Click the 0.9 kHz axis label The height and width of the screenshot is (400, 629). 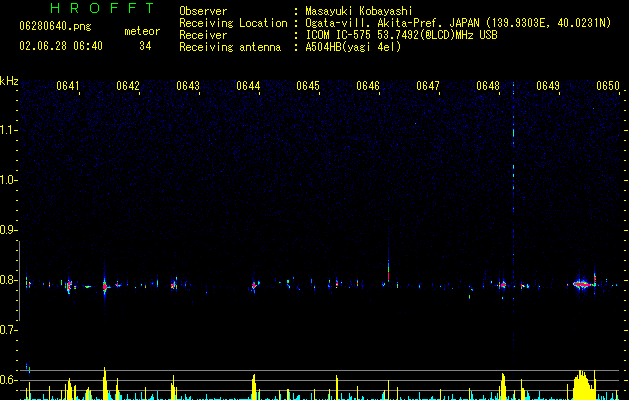(8, 230)
